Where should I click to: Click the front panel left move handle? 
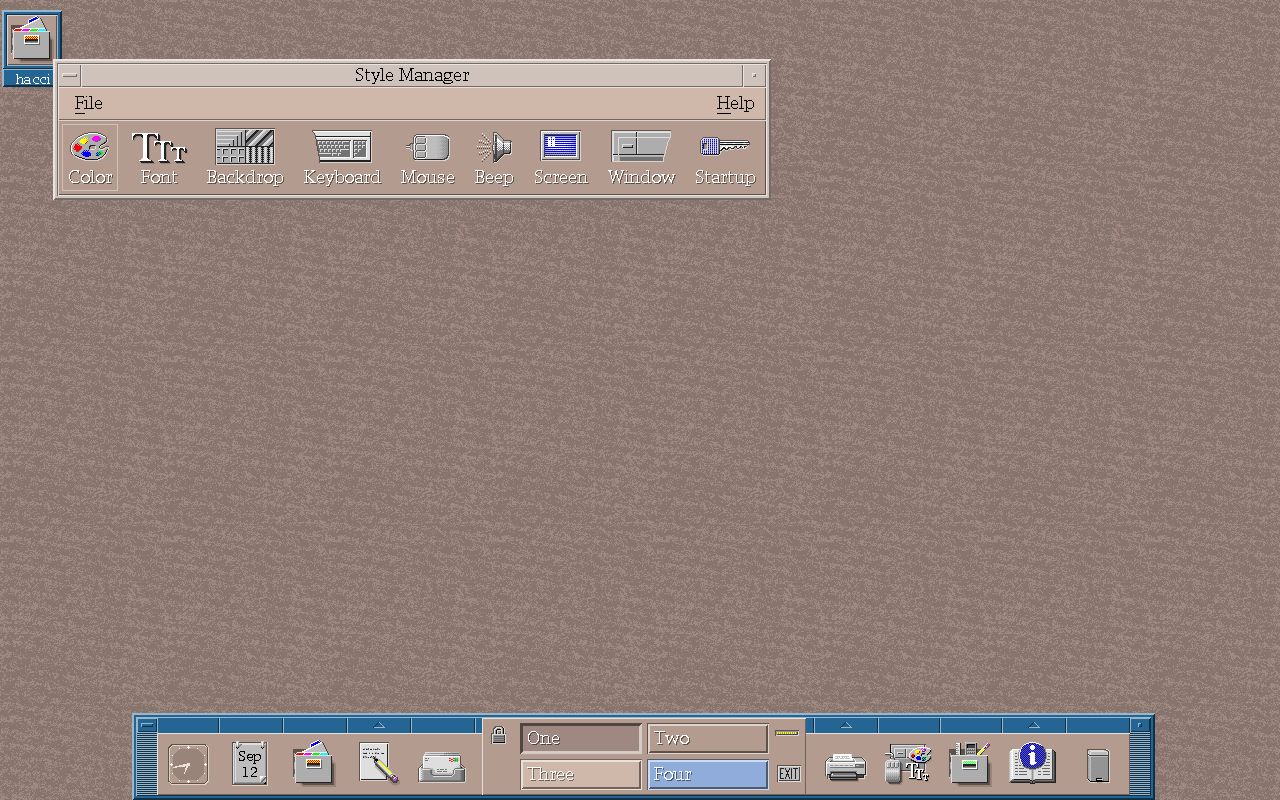point(147,765)
